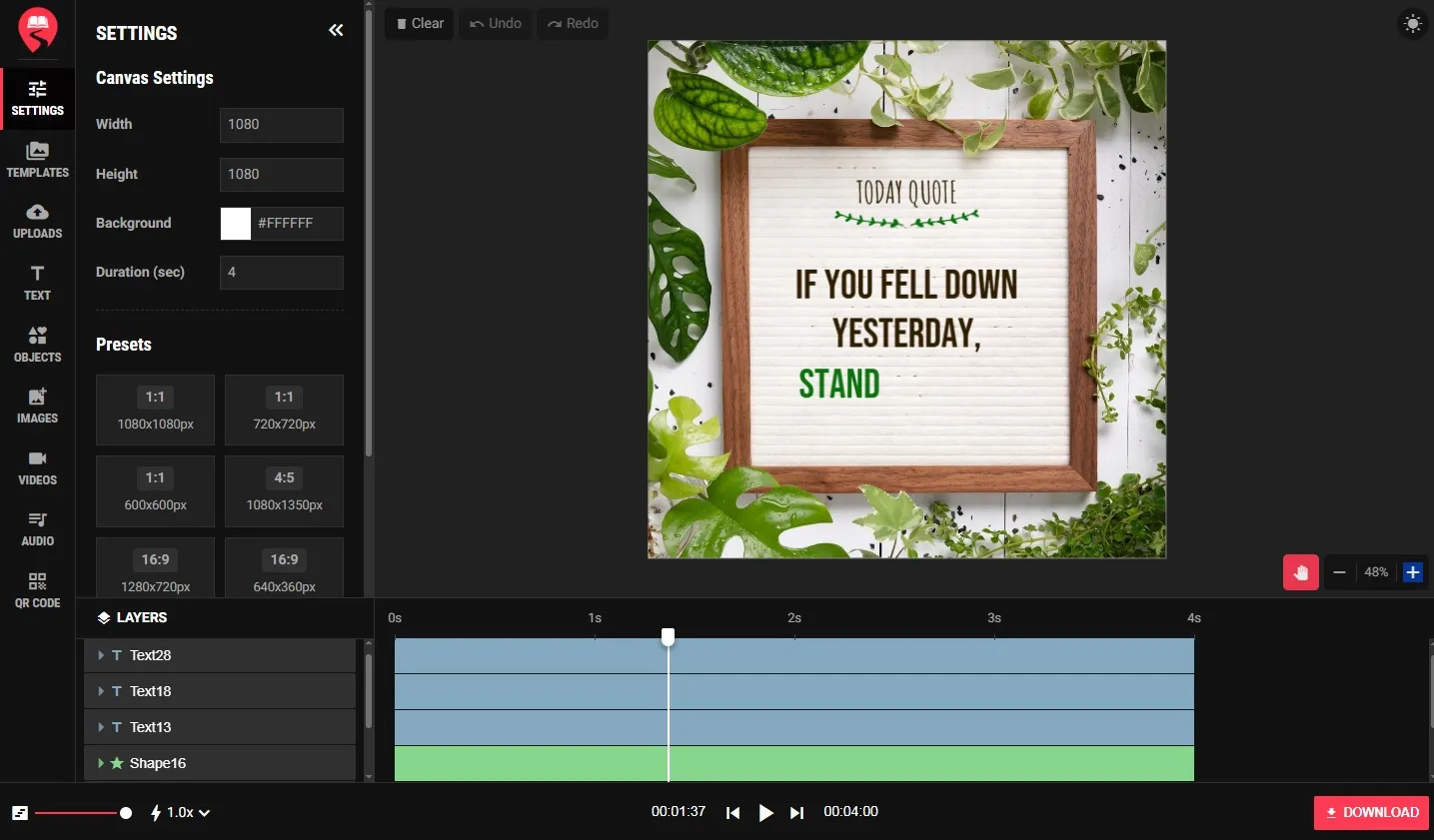Open the Uploads panel
1434x840 pixels.
pyautogui.click(x=37, y=221)
